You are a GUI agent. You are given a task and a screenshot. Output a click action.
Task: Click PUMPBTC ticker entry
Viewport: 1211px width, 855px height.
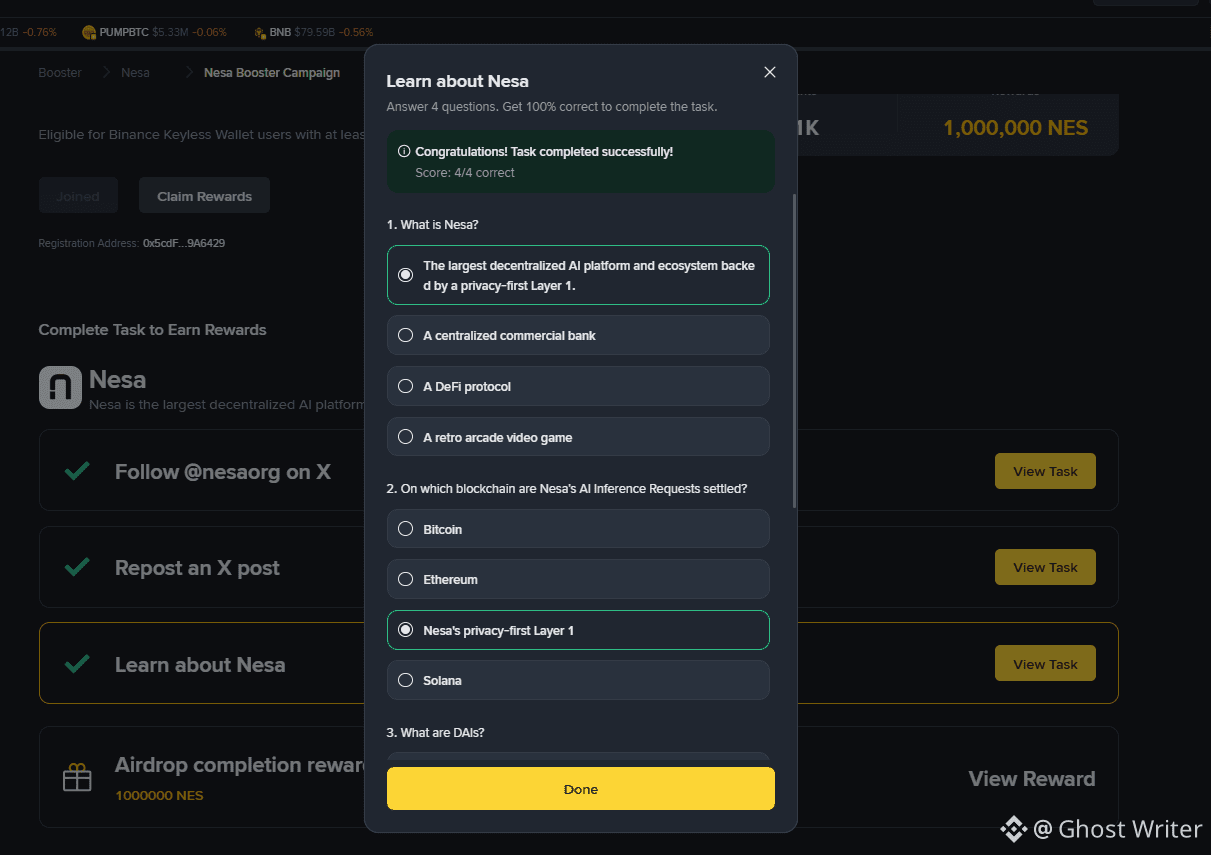[155, 32]
